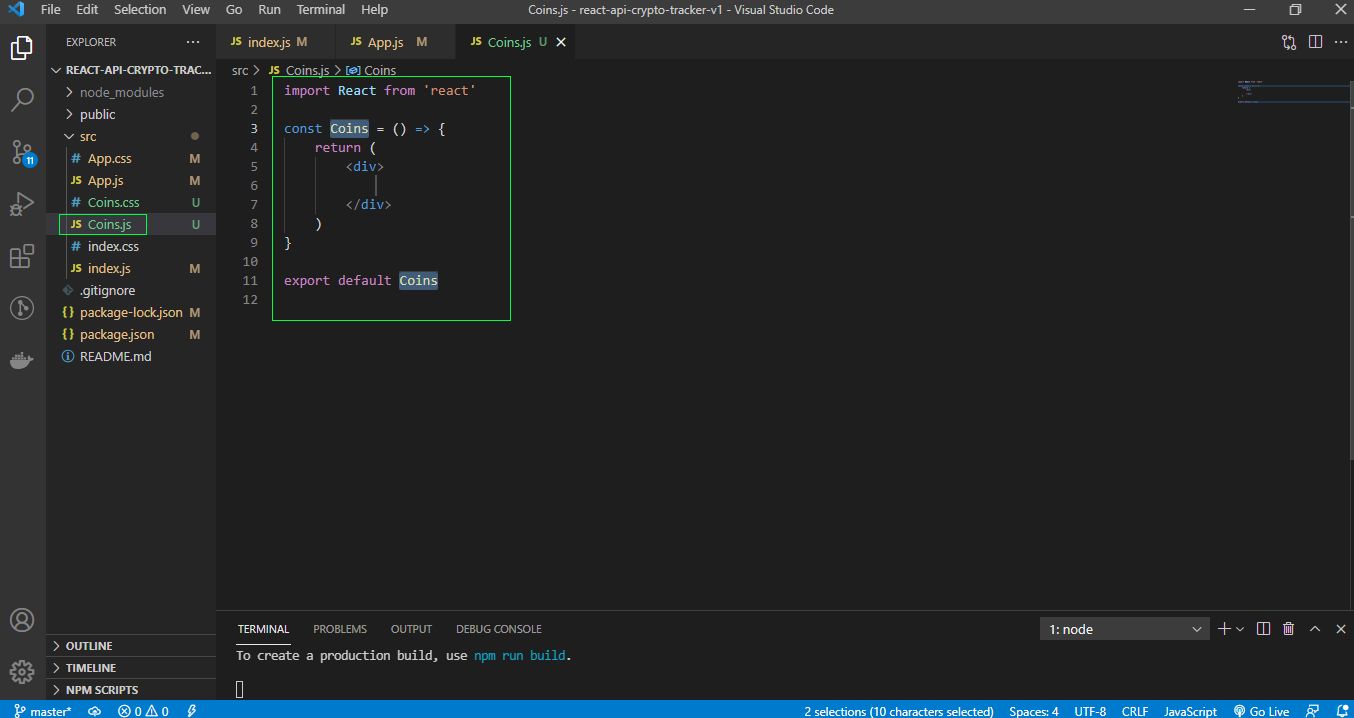Switch to the index.js editor tab
This screenshot has height=718, width=1354.
tap(275, 42)
